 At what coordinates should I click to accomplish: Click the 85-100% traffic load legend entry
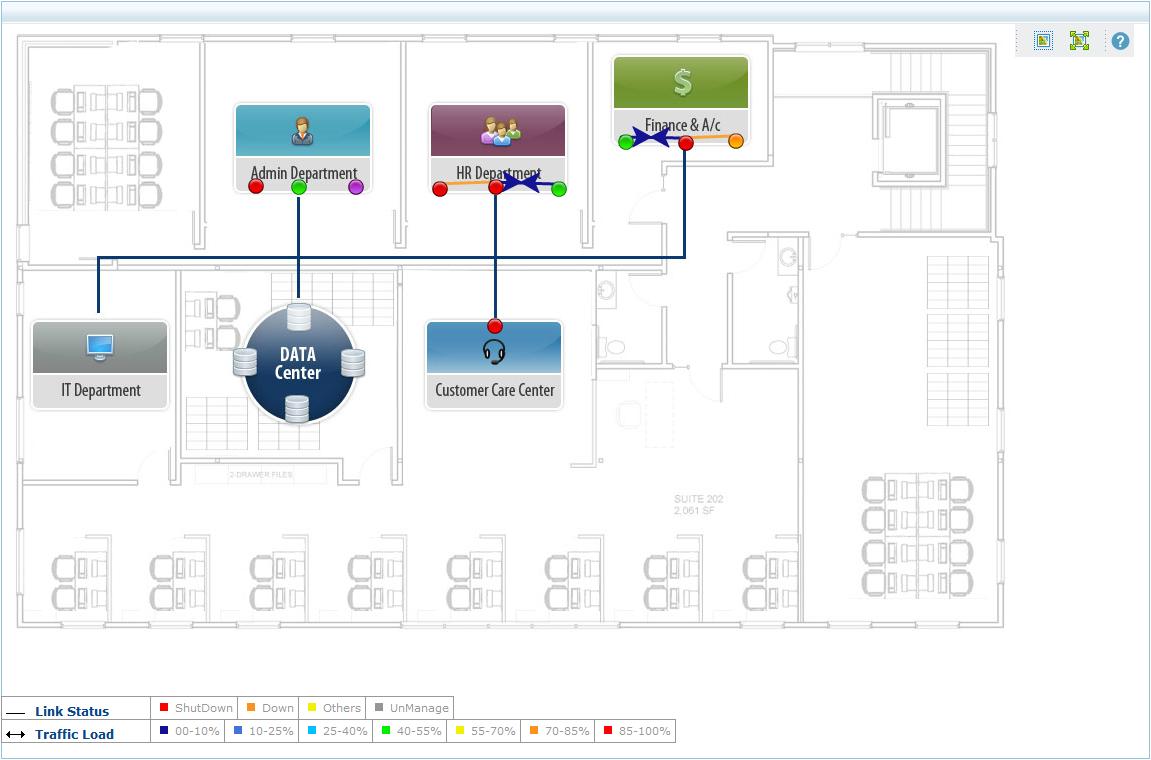pos(635,731)
